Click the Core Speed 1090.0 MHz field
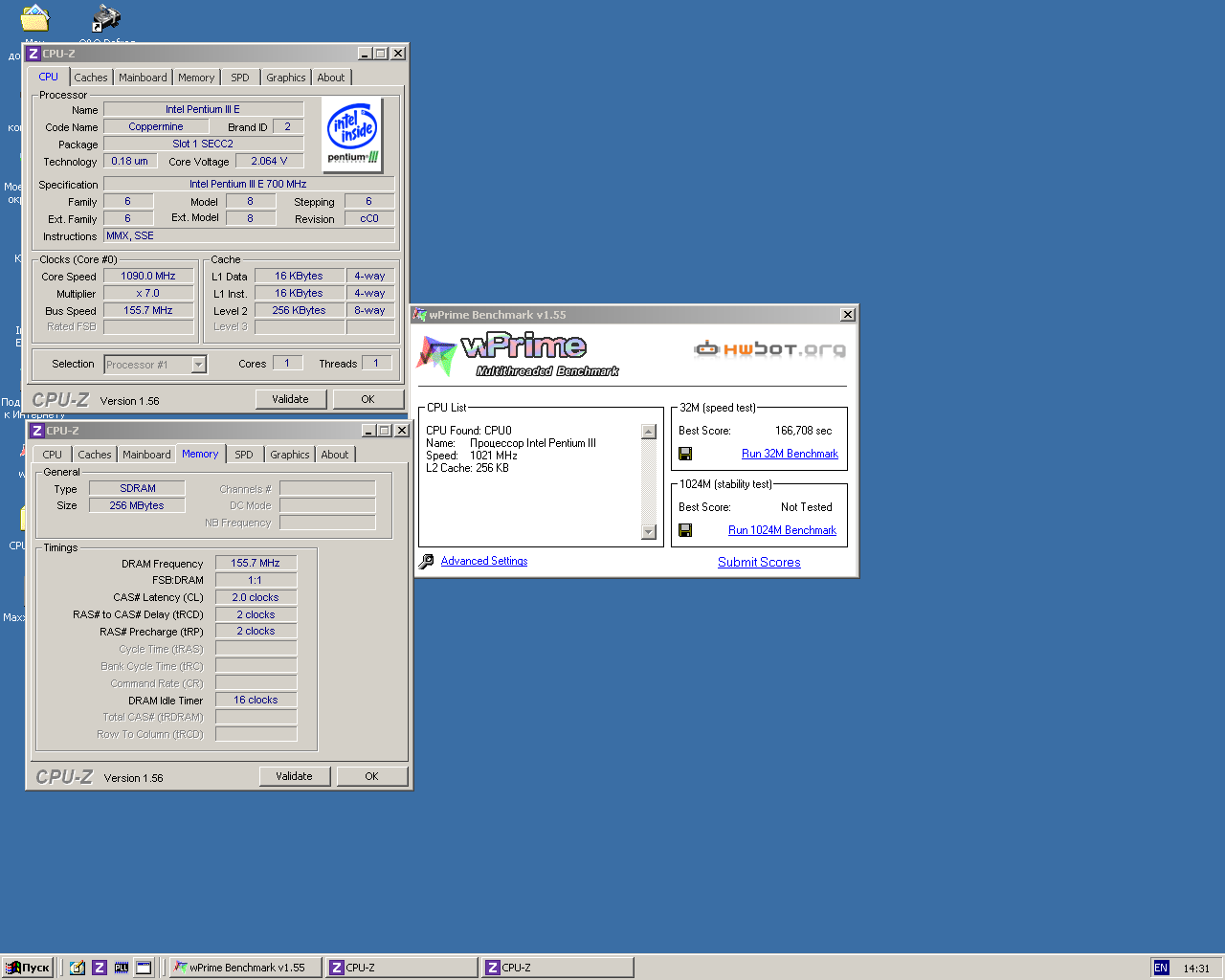Viewport: 1225px width, 980px height. [x=148, y=276]
